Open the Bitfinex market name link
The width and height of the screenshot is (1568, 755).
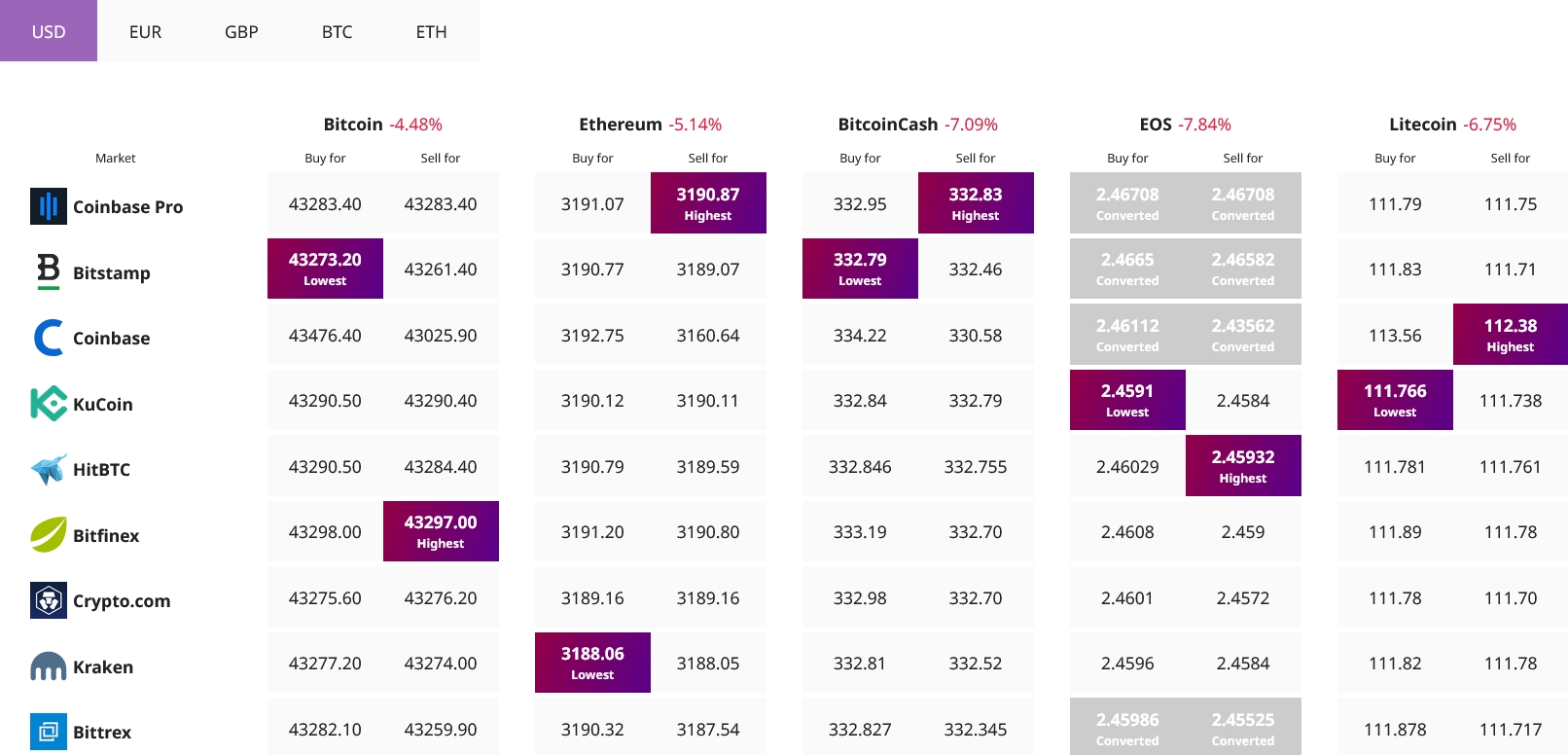pyautogui.click(x=106, y=535)
